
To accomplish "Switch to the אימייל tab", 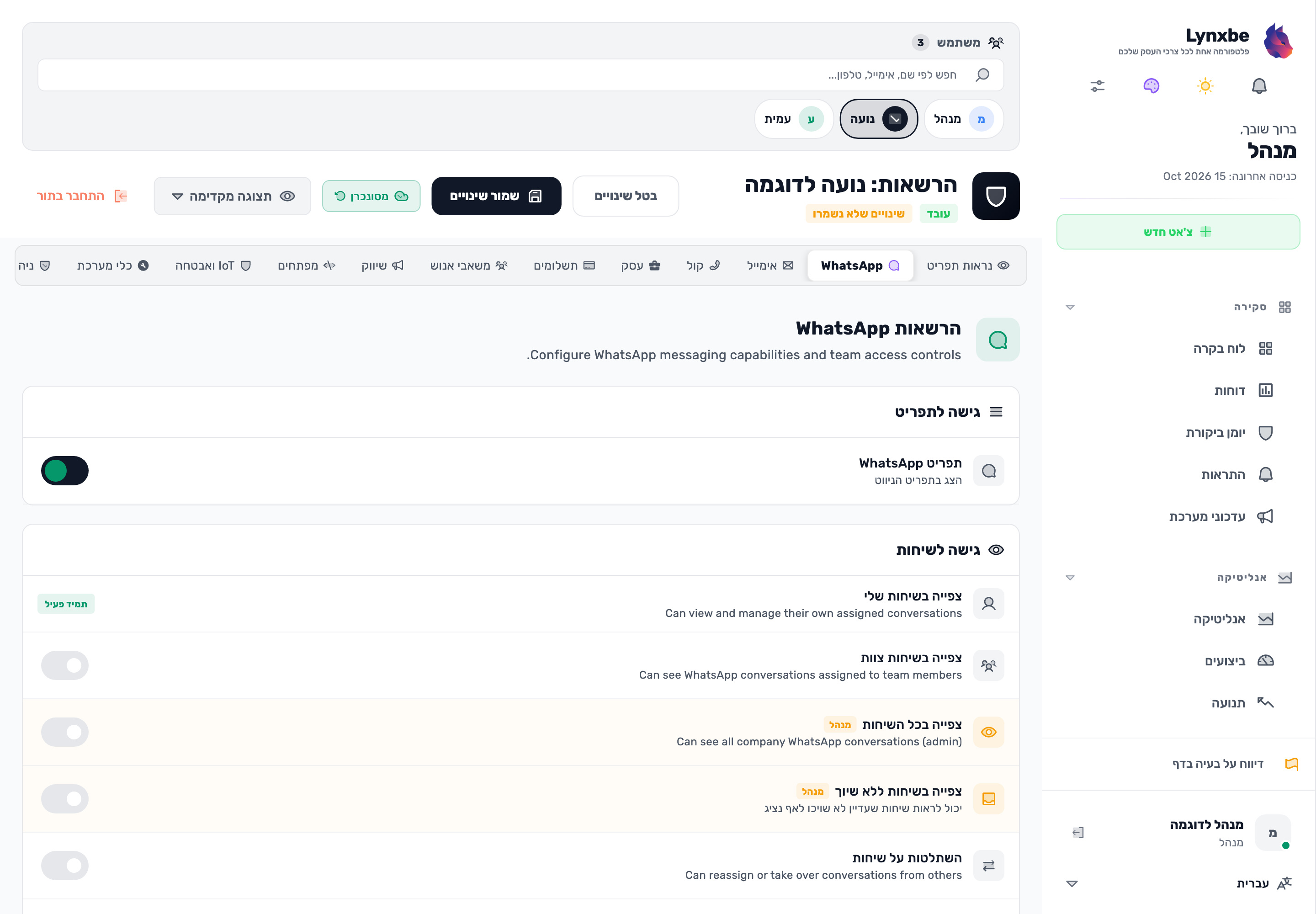I will (769, 266).
